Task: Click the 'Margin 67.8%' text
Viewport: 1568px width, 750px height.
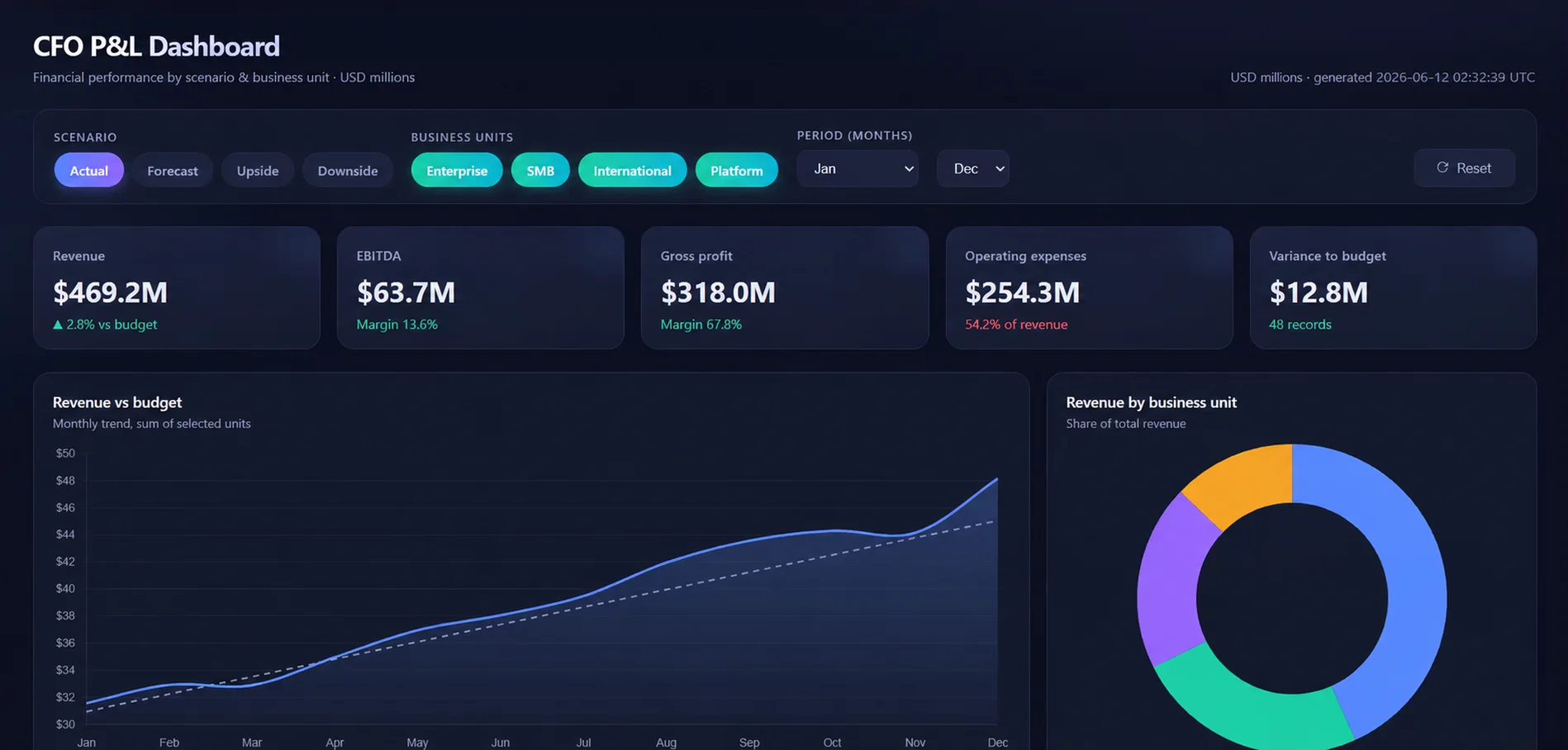Action: 701,325
